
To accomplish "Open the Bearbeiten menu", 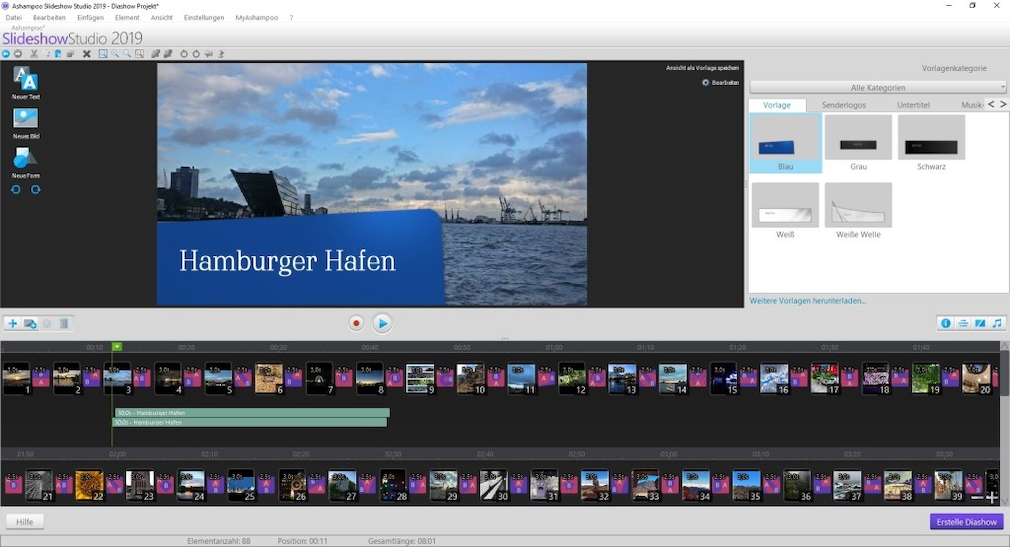I will pos(49,17).
